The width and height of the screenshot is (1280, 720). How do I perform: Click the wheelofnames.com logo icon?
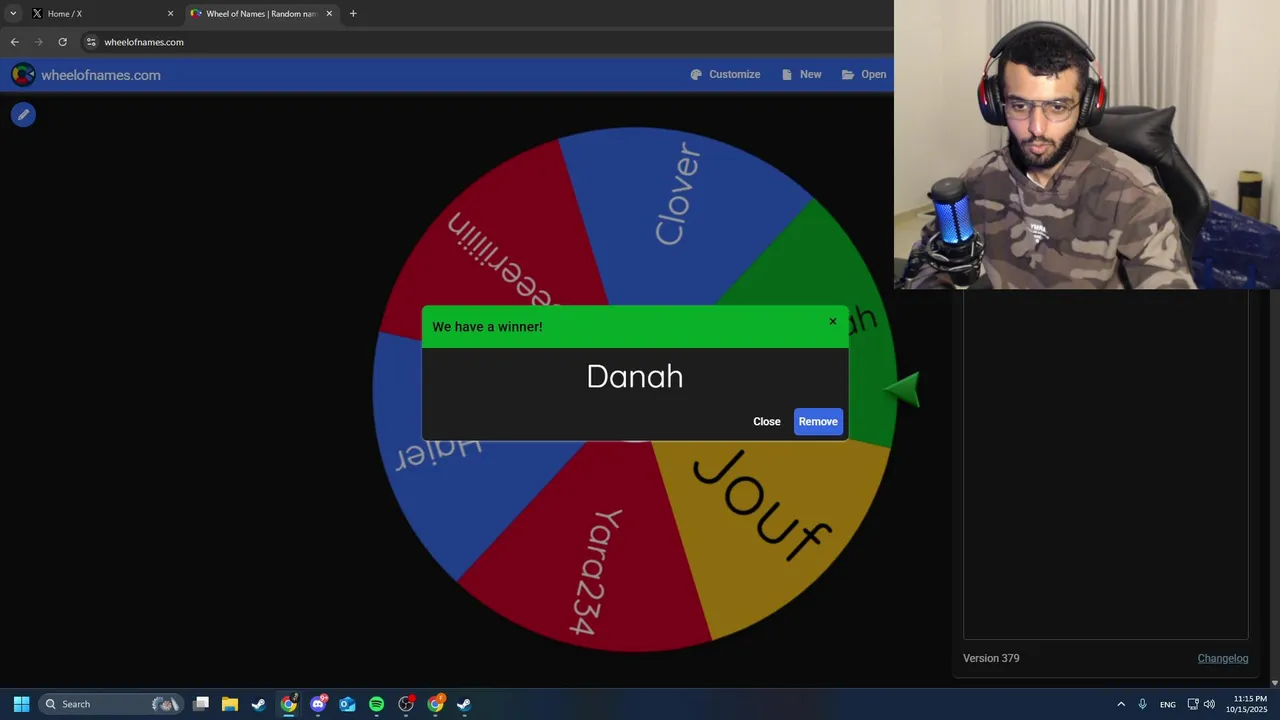[x=23, y=75]
